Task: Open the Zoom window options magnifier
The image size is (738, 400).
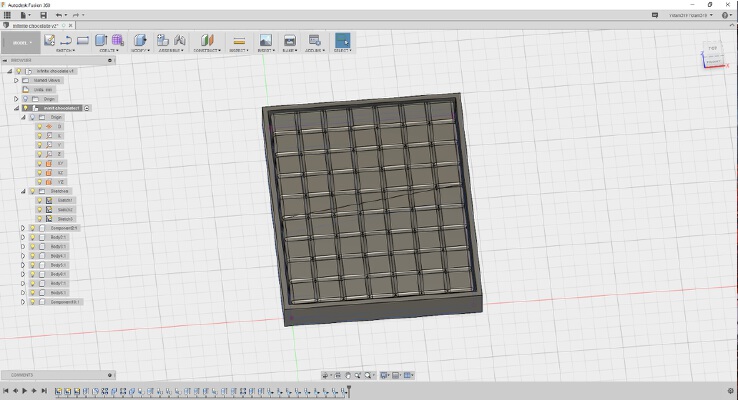Action: (x=368, y=375)
